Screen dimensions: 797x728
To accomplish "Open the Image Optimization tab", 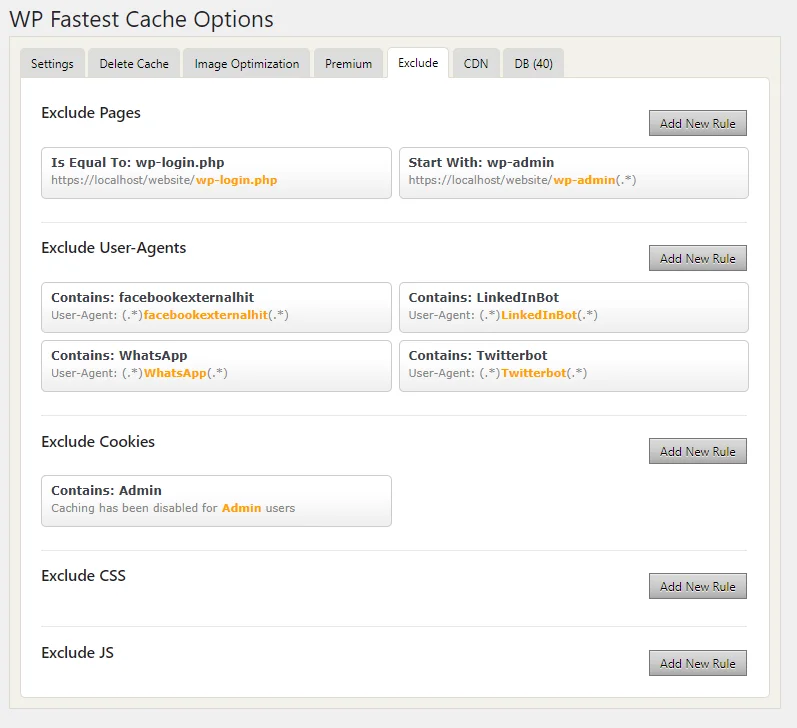I will tap(247, 64).
